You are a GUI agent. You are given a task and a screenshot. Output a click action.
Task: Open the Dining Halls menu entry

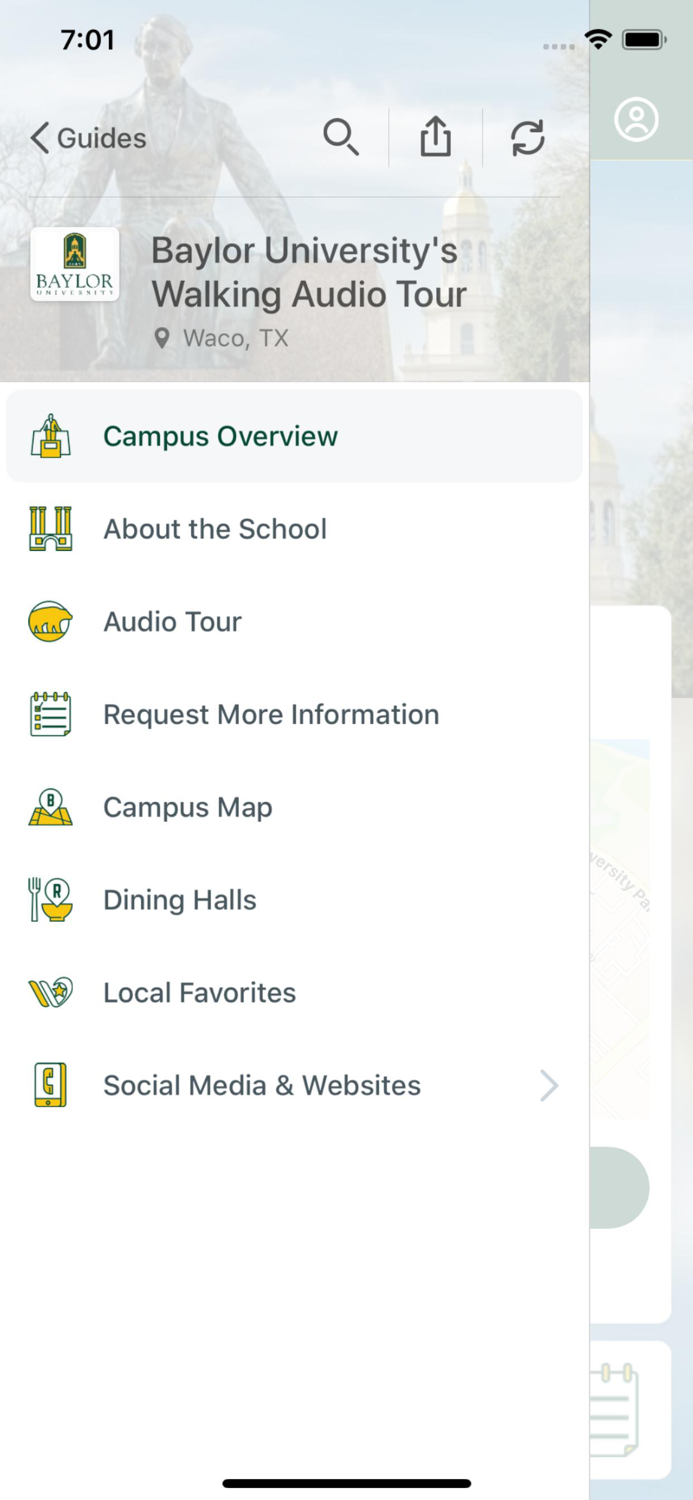[x=179, y=899]
